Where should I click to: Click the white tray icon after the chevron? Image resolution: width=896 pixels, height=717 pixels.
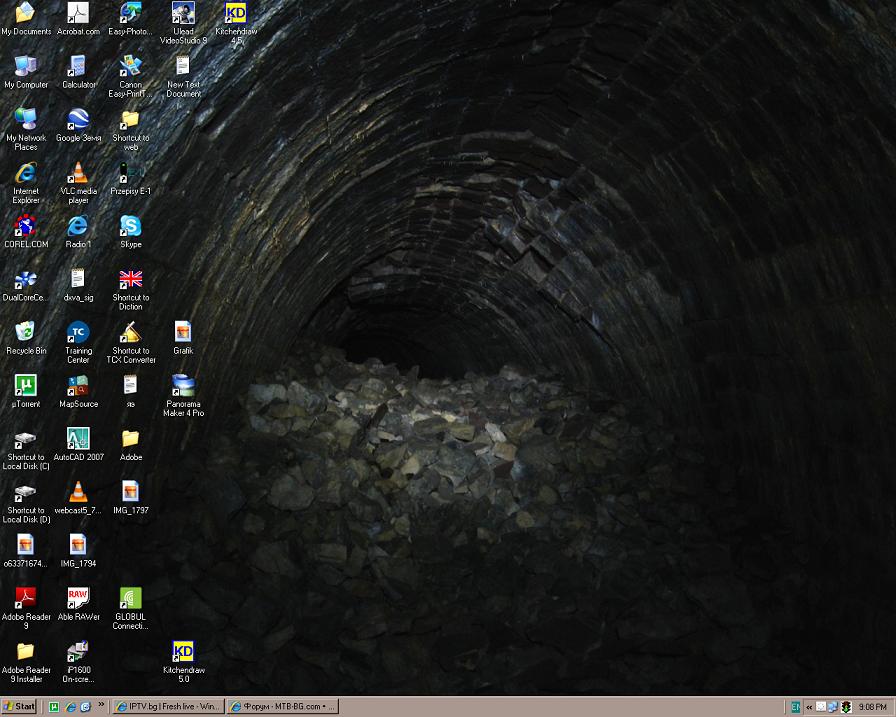(821, 707)
